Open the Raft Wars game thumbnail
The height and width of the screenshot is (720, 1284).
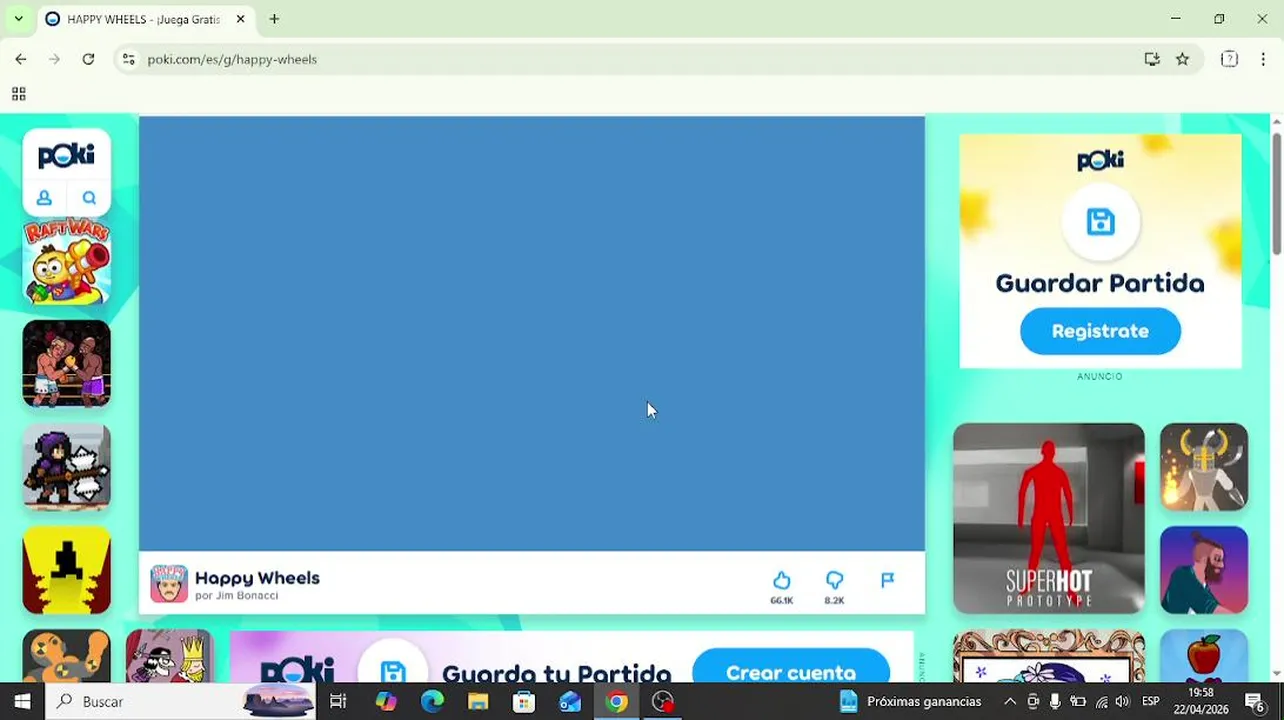(x=66, y=261)
